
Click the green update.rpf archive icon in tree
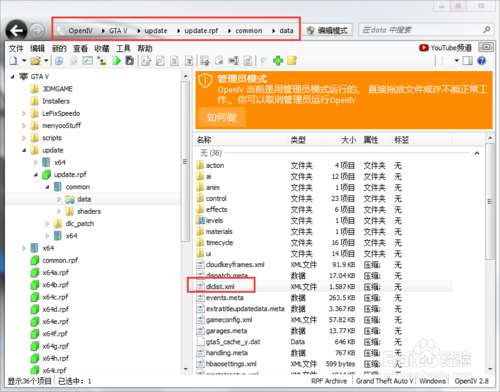[x=46, y=174]
